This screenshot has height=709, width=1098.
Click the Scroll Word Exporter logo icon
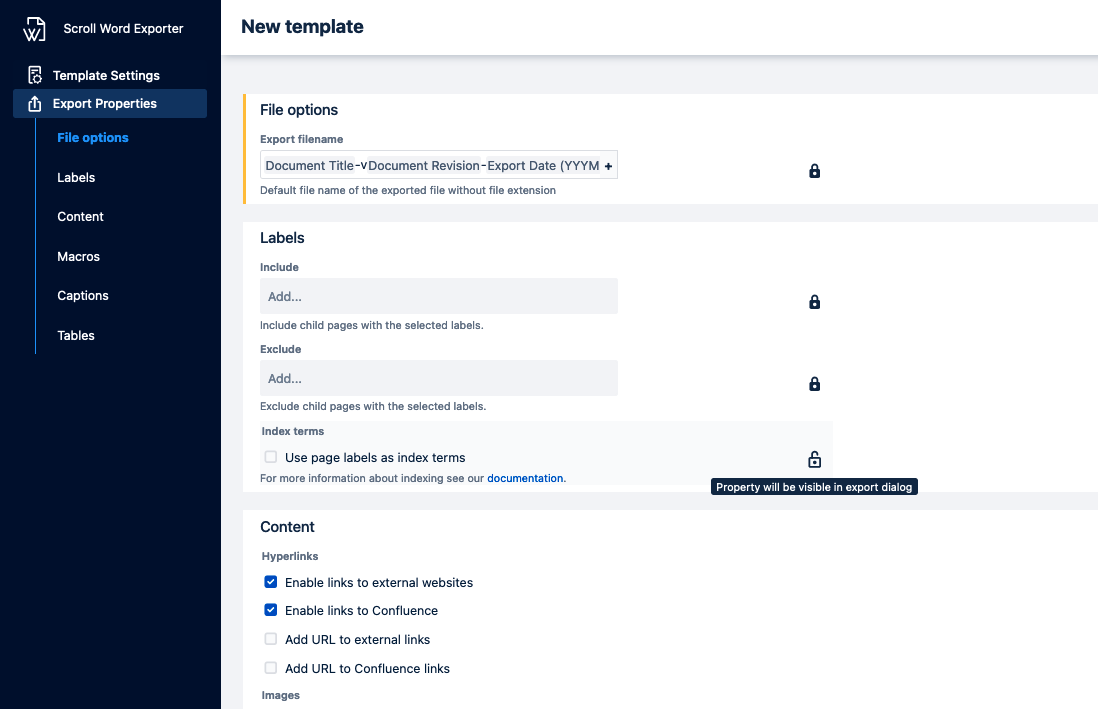(x=34, y=29)
